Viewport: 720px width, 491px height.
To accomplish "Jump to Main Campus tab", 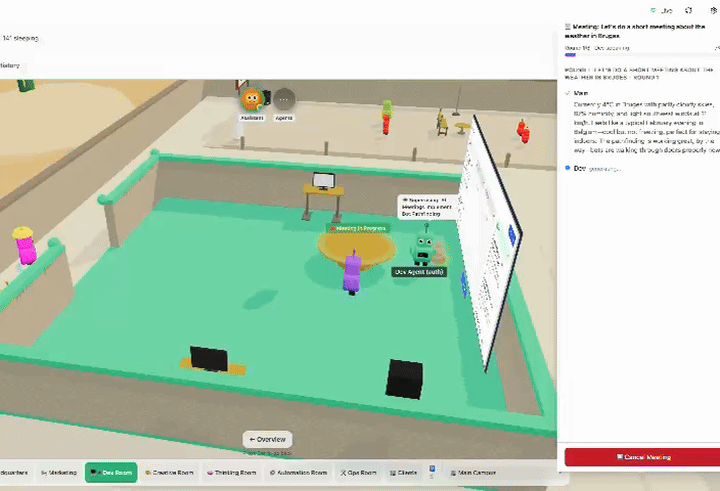I will (x=473, y=472).
